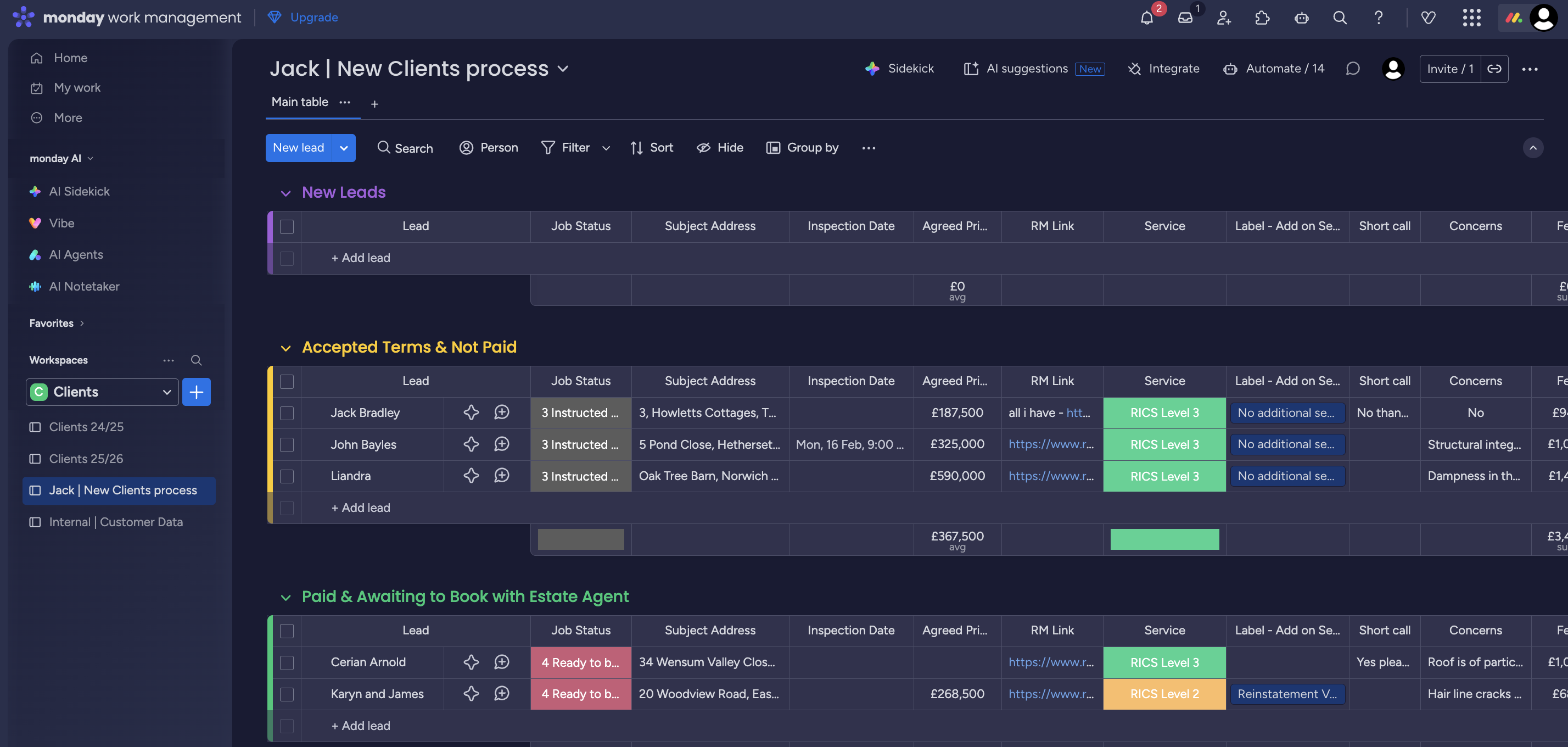
Task: Open John Bayles RM Link URL
Action: click(x=1051, y=444)
